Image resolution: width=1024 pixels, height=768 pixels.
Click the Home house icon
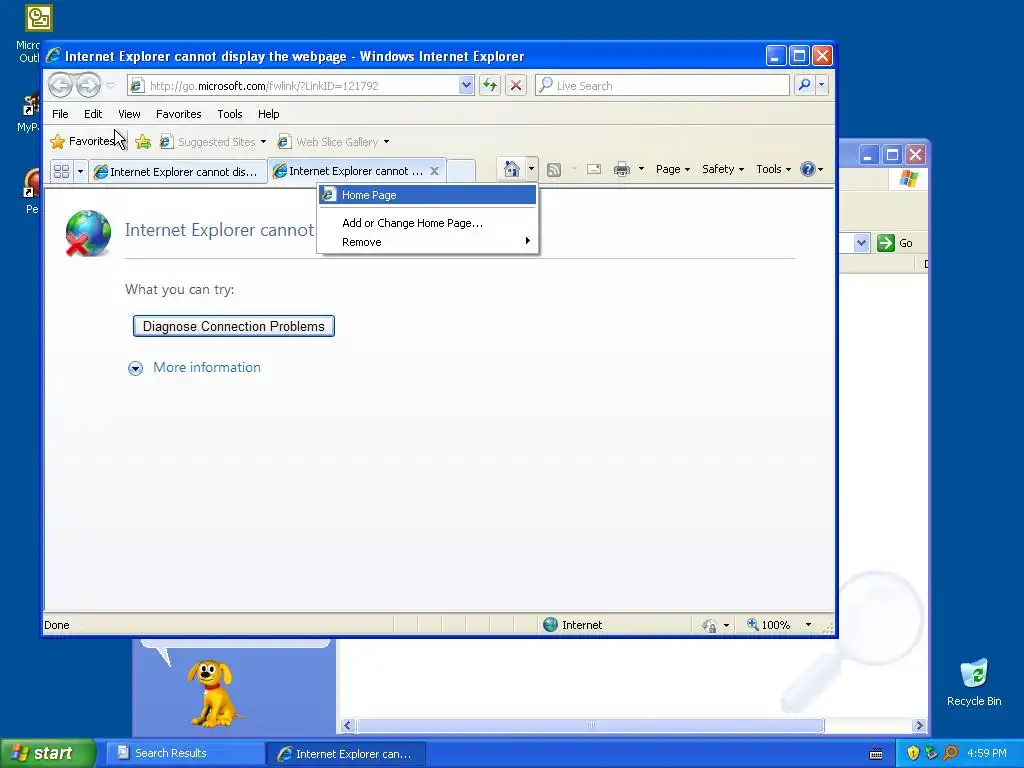pyautogui.click(x=511, y=170)
